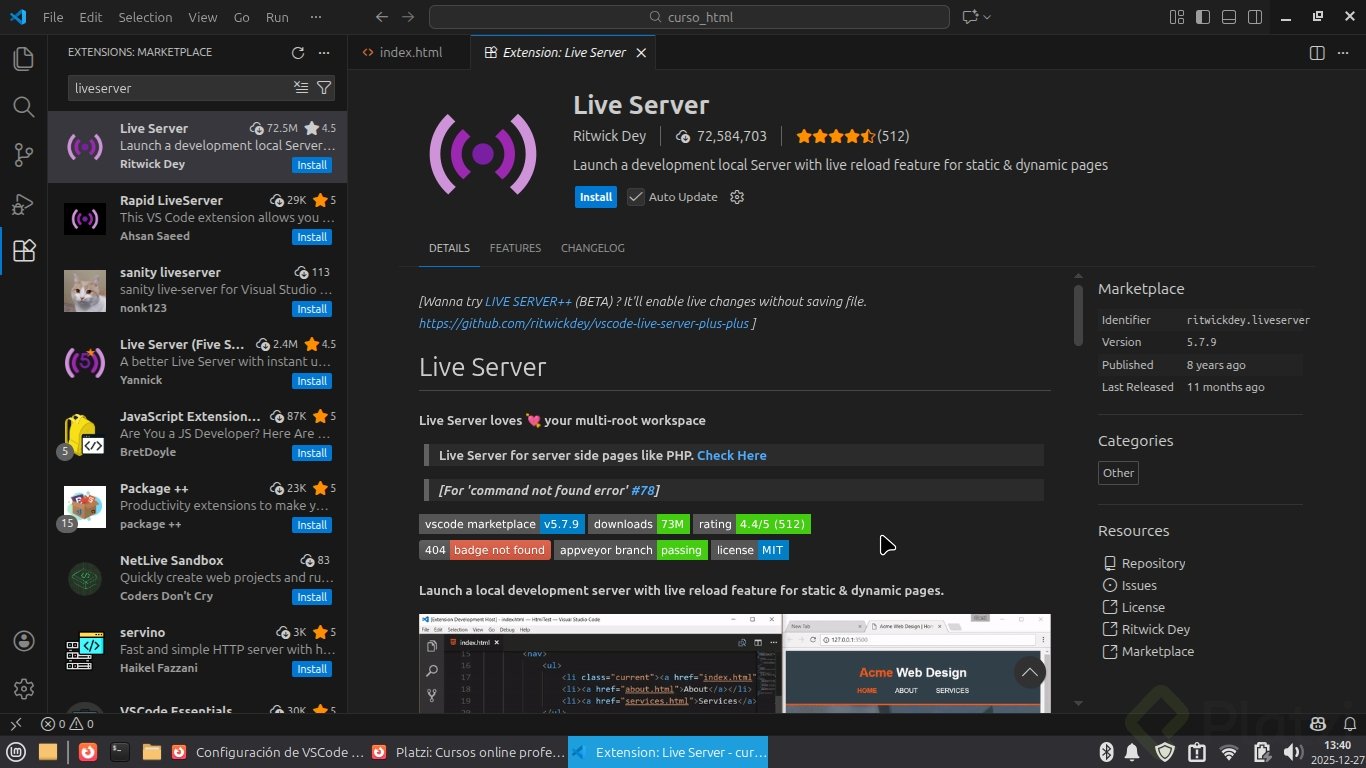Click the Live Server five-star rating
Viewport: 1366px width, 768px height.
point(836,136)
